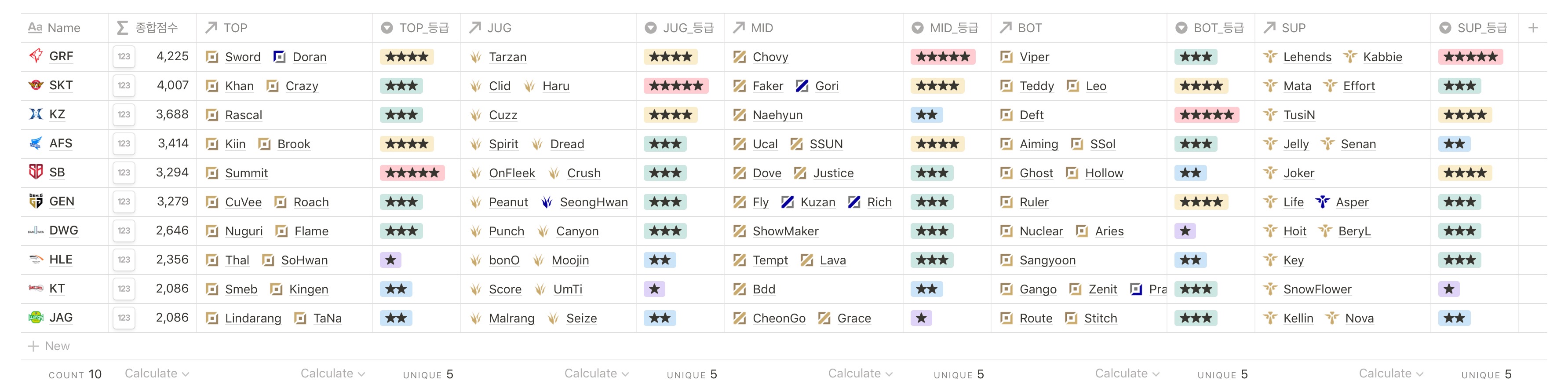Open the Chovy player page
This screenshot has width=1568, height=388.
pos(770,57)
